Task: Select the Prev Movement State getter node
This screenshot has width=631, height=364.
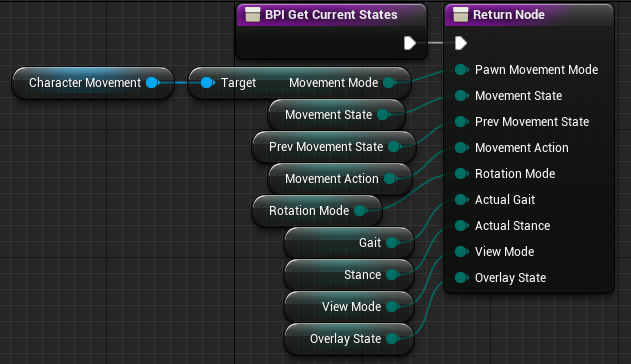Action: pos(334,147)
